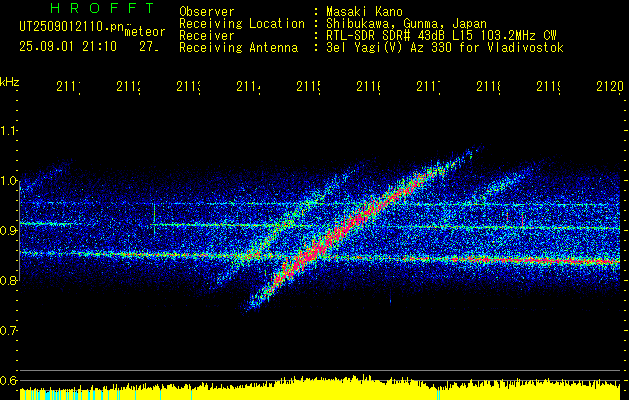Click the "Observer" field label
The width and height of the screenshot is (629, 400).
(x=207, y=11)
